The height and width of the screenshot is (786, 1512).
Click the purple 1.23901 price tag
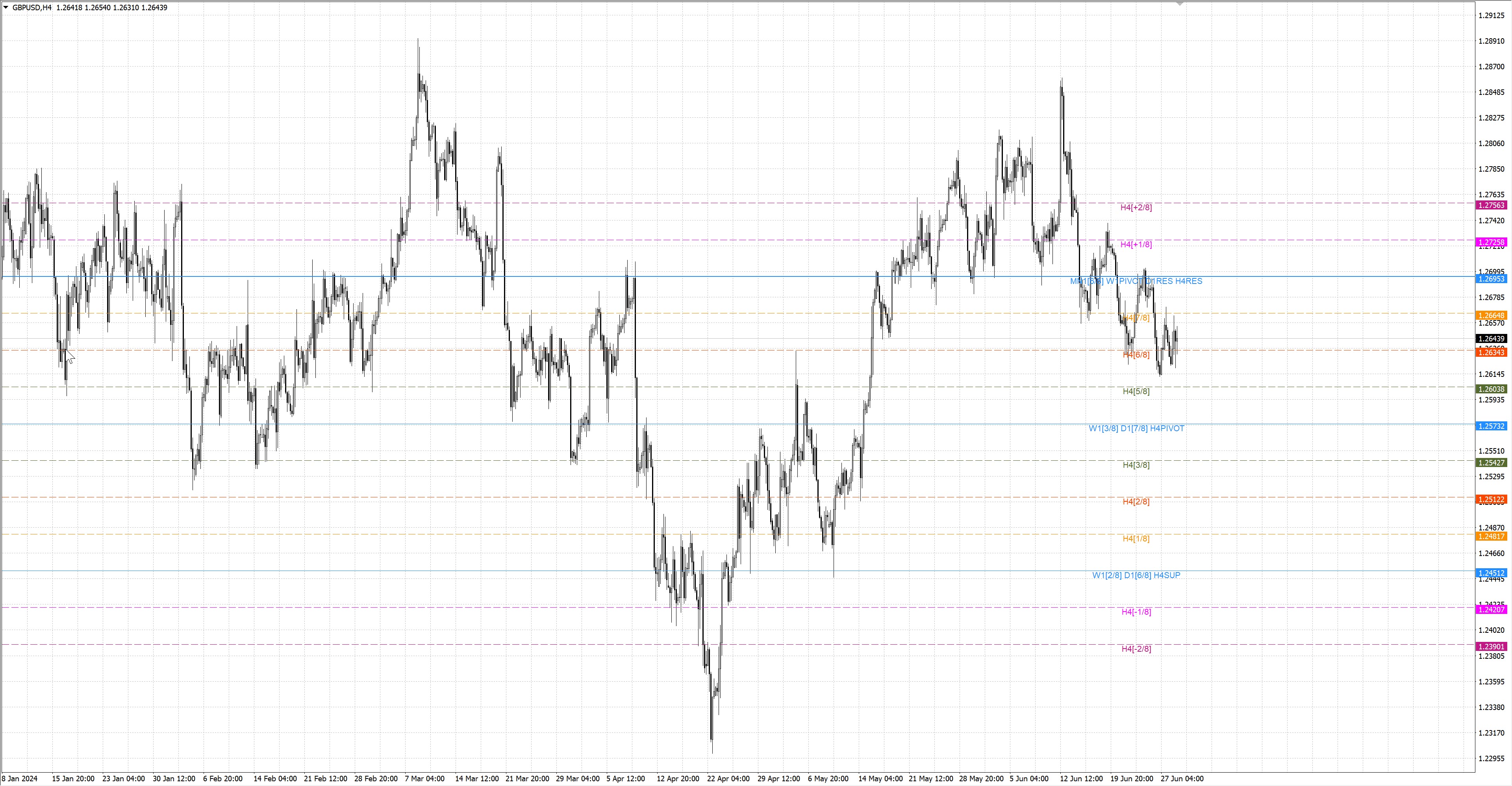tap(1491, 647)
